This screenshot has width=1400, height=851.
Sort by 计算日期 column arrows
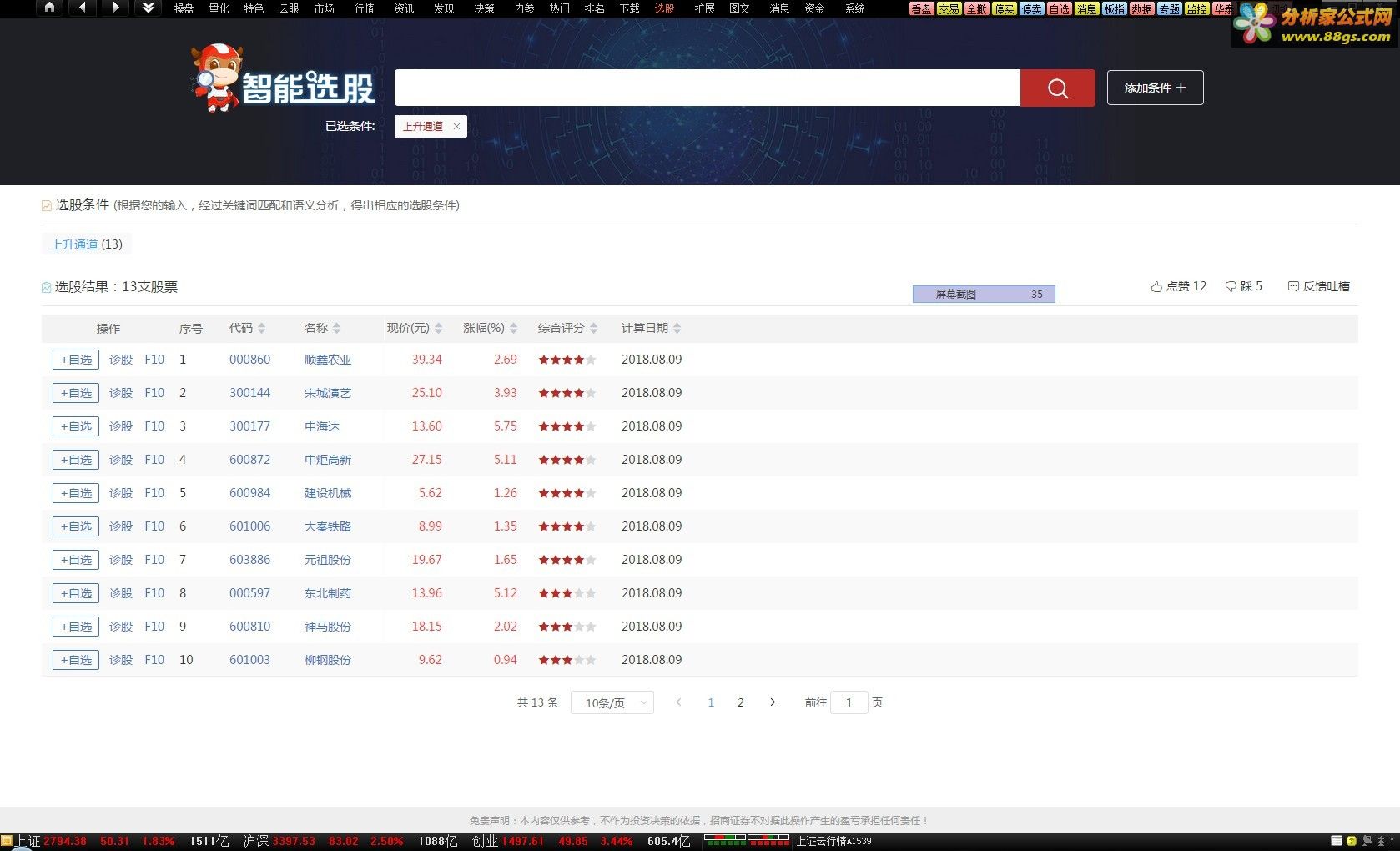point(677,328)
